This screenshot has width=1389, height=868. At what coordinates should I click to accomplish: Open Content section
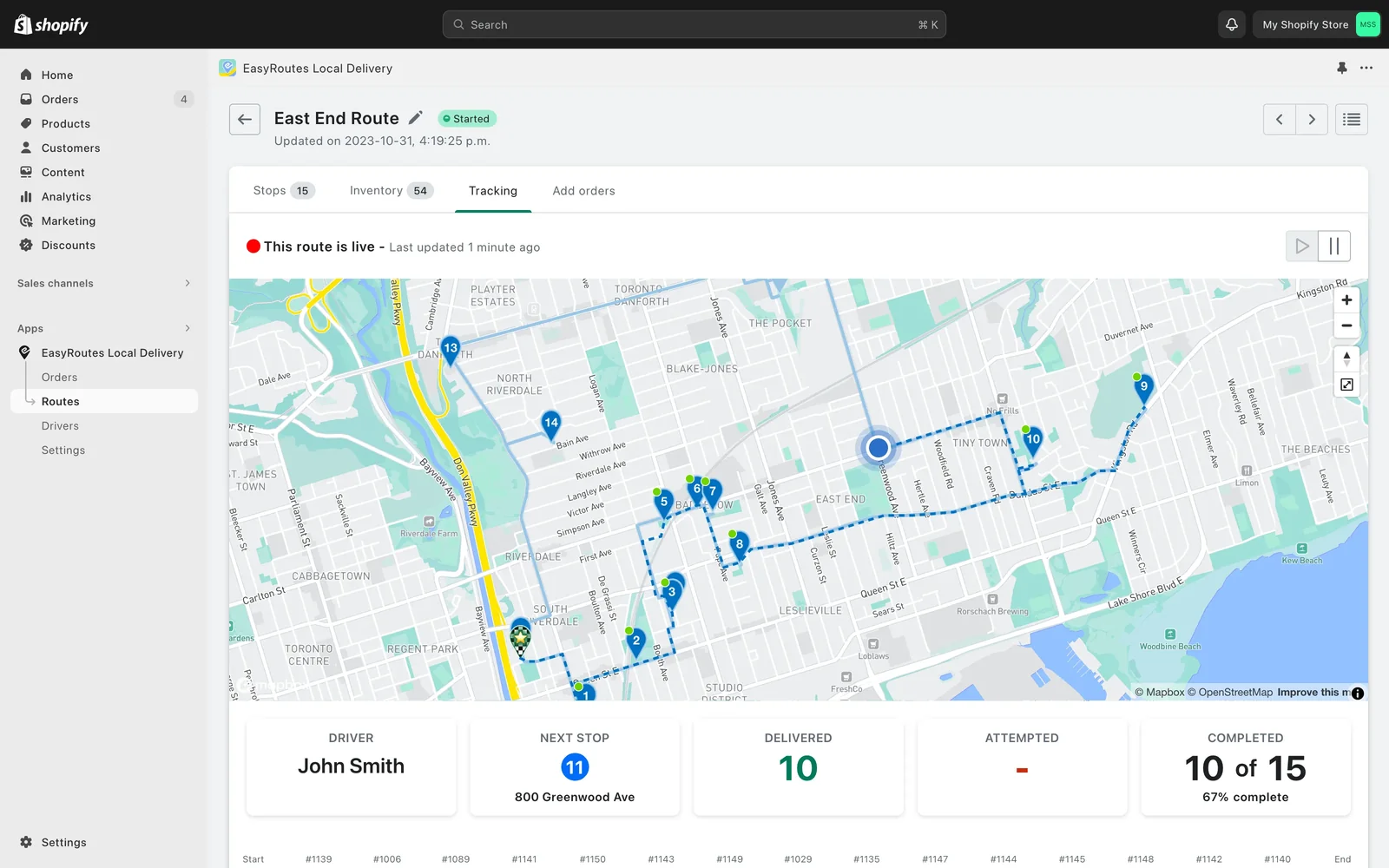(x=63, y=172)
